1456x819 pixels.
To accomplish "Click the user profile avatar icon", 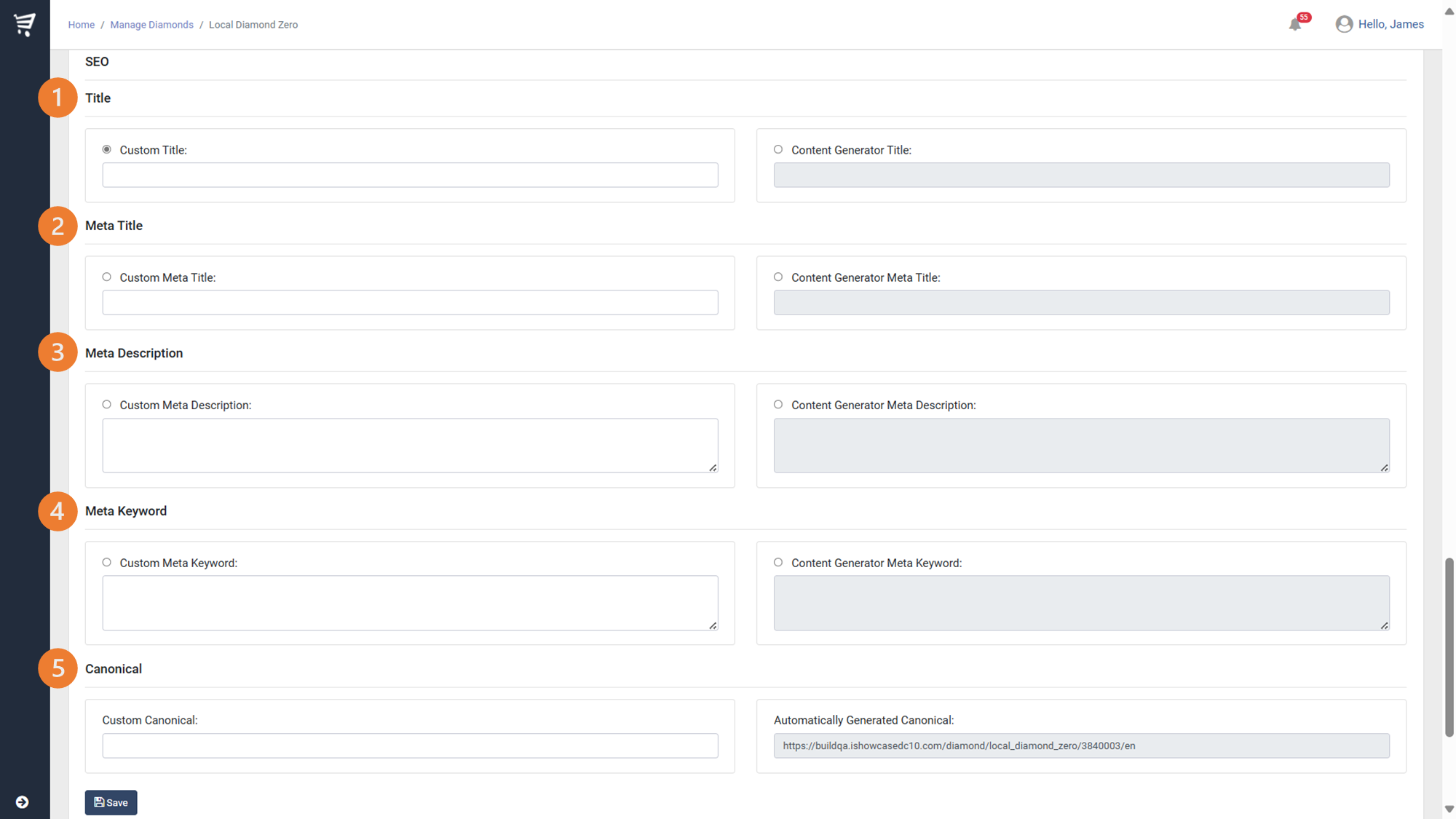I will tap(1344, 24).
